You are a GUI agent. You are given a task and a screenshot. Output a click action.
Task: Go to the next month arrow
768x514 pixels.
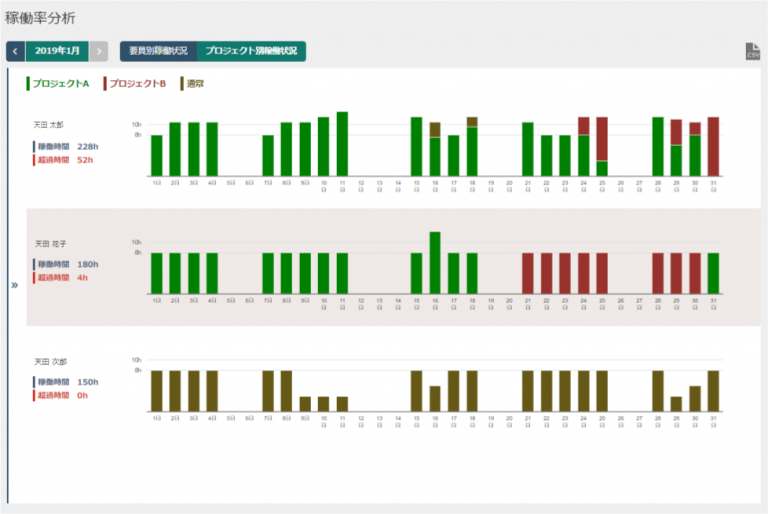(99, 51)
